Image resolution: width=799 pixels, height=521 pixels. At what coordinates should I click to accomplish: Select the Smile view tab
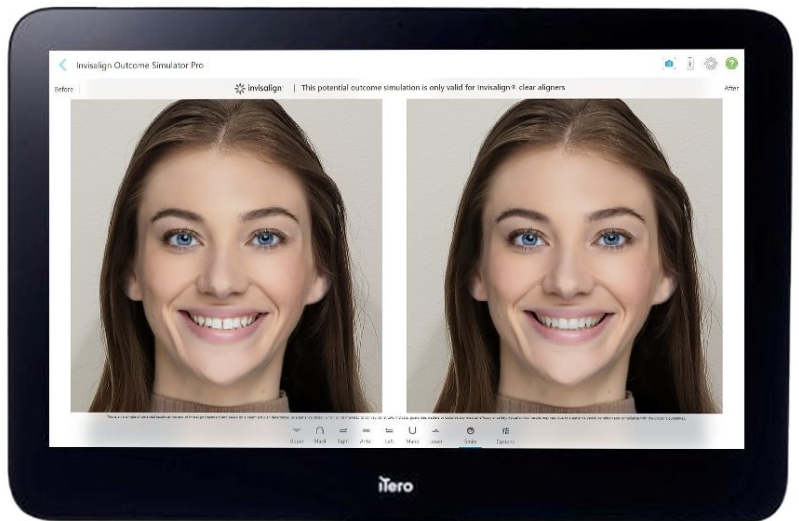[x=470, y=435]
